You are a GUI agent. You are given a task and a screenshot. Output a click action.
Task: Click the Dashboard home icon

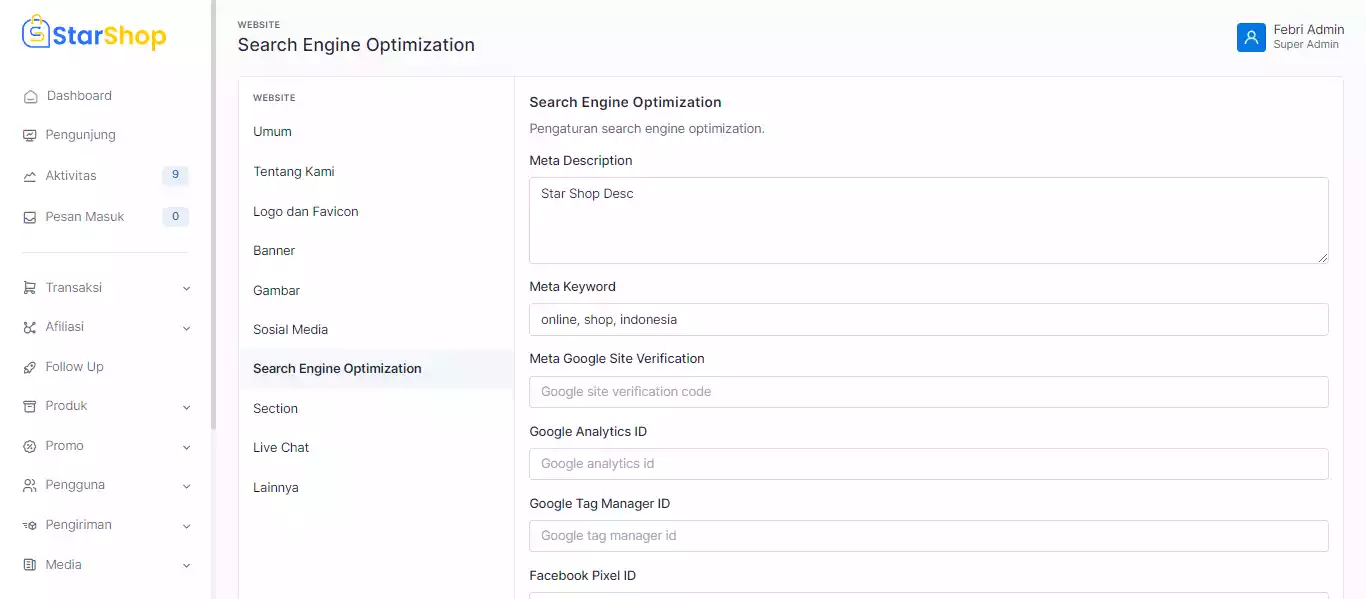click(x=30, y=96)
